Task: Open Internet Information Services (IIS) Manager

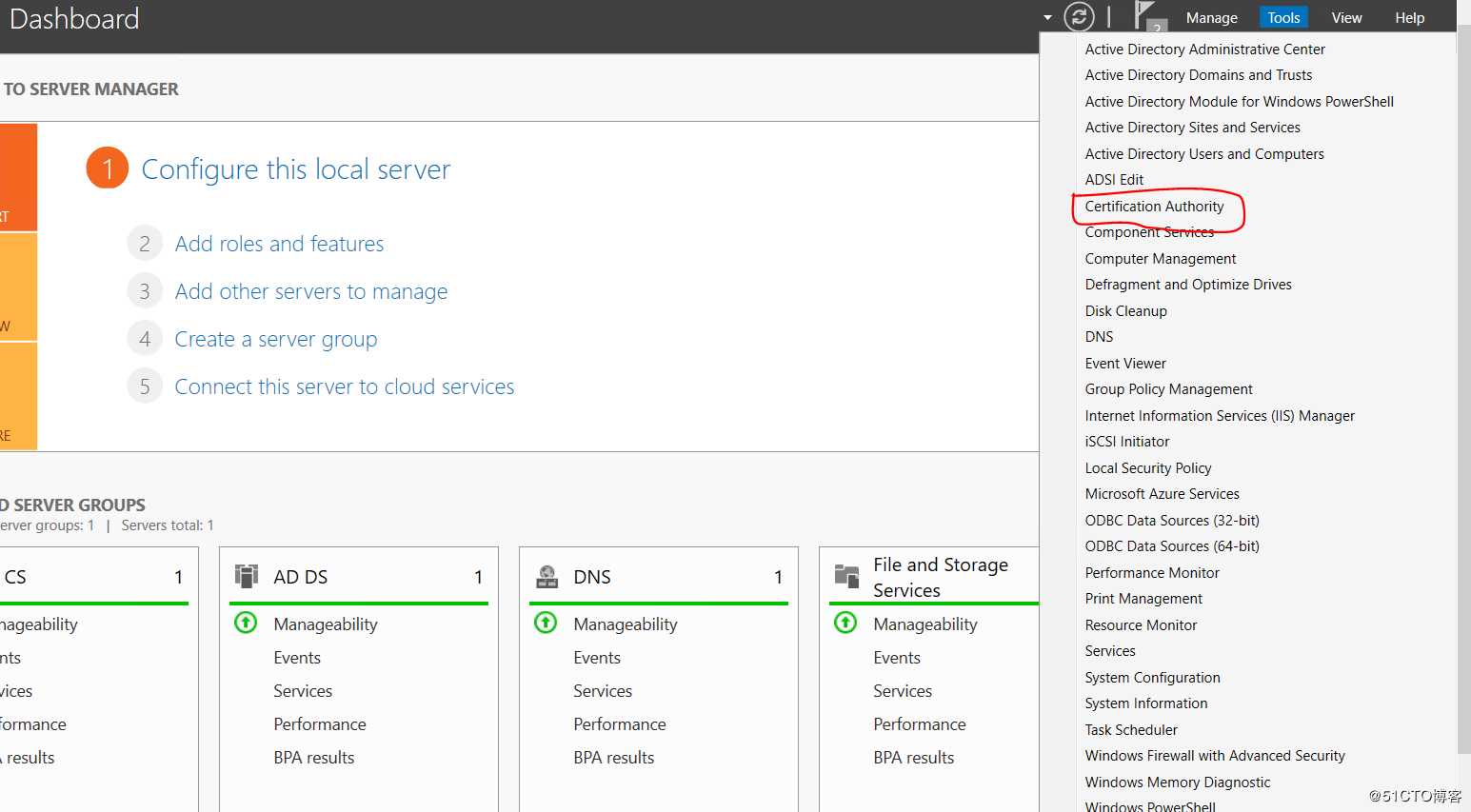Action: (1220, 416)
